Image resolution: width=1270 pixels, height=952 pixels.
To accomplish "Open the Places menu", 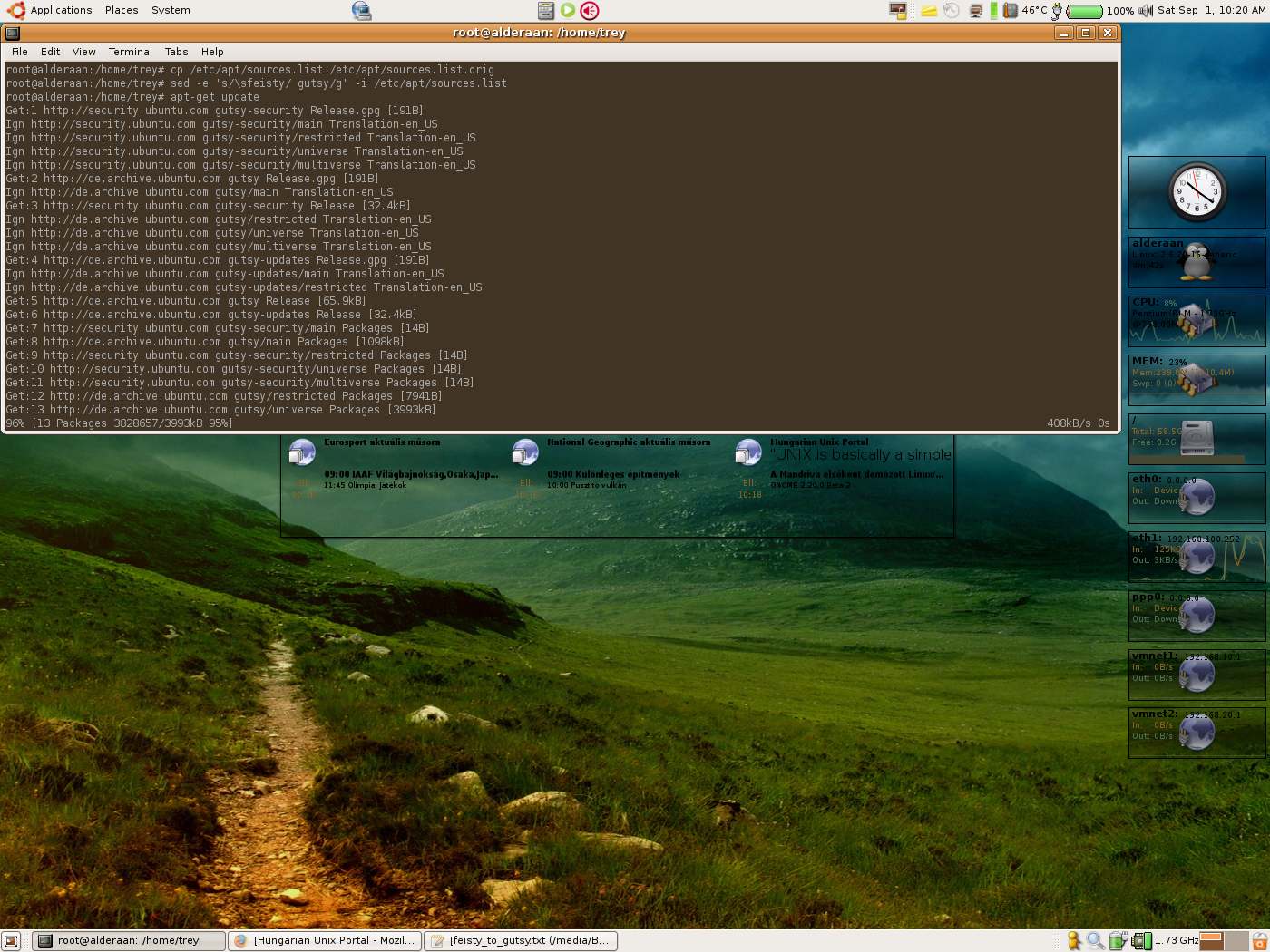I will pos(122,10).
